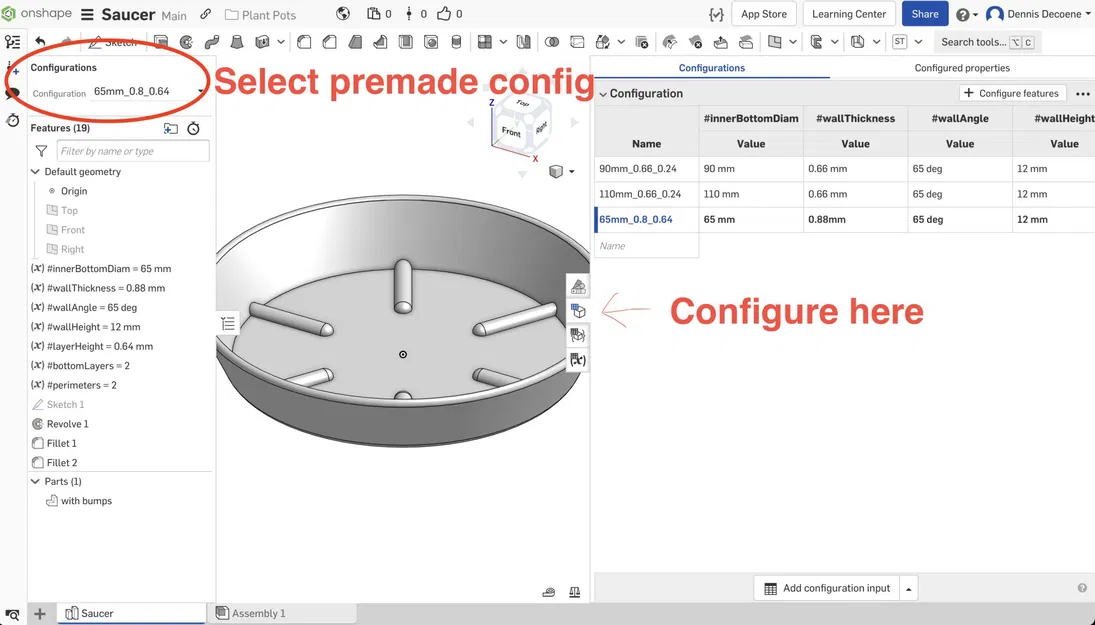Click the Shell tool icon
The width and height of the screenshot is (1095, 625).
click(405, 42)
